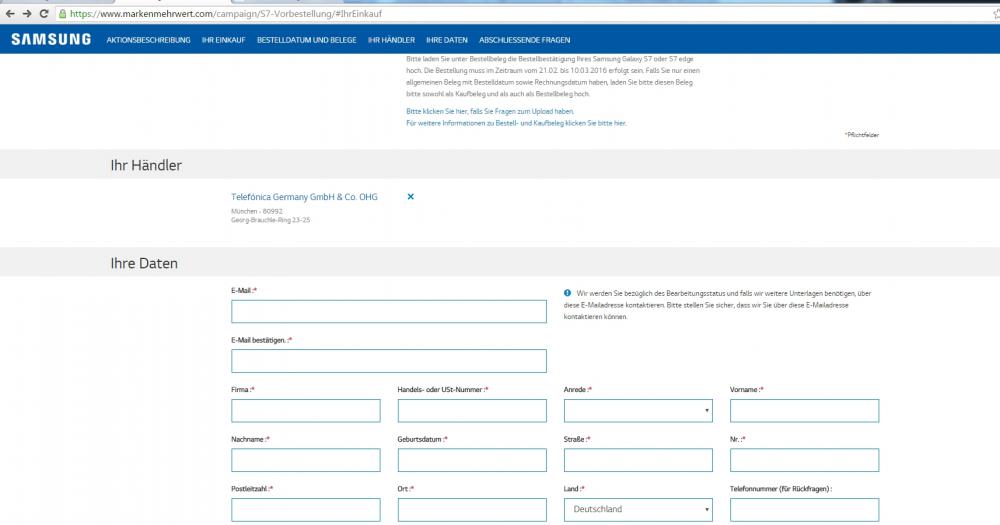Click the green padlock in address bar
1000x525 pixels.
[63, 14]
